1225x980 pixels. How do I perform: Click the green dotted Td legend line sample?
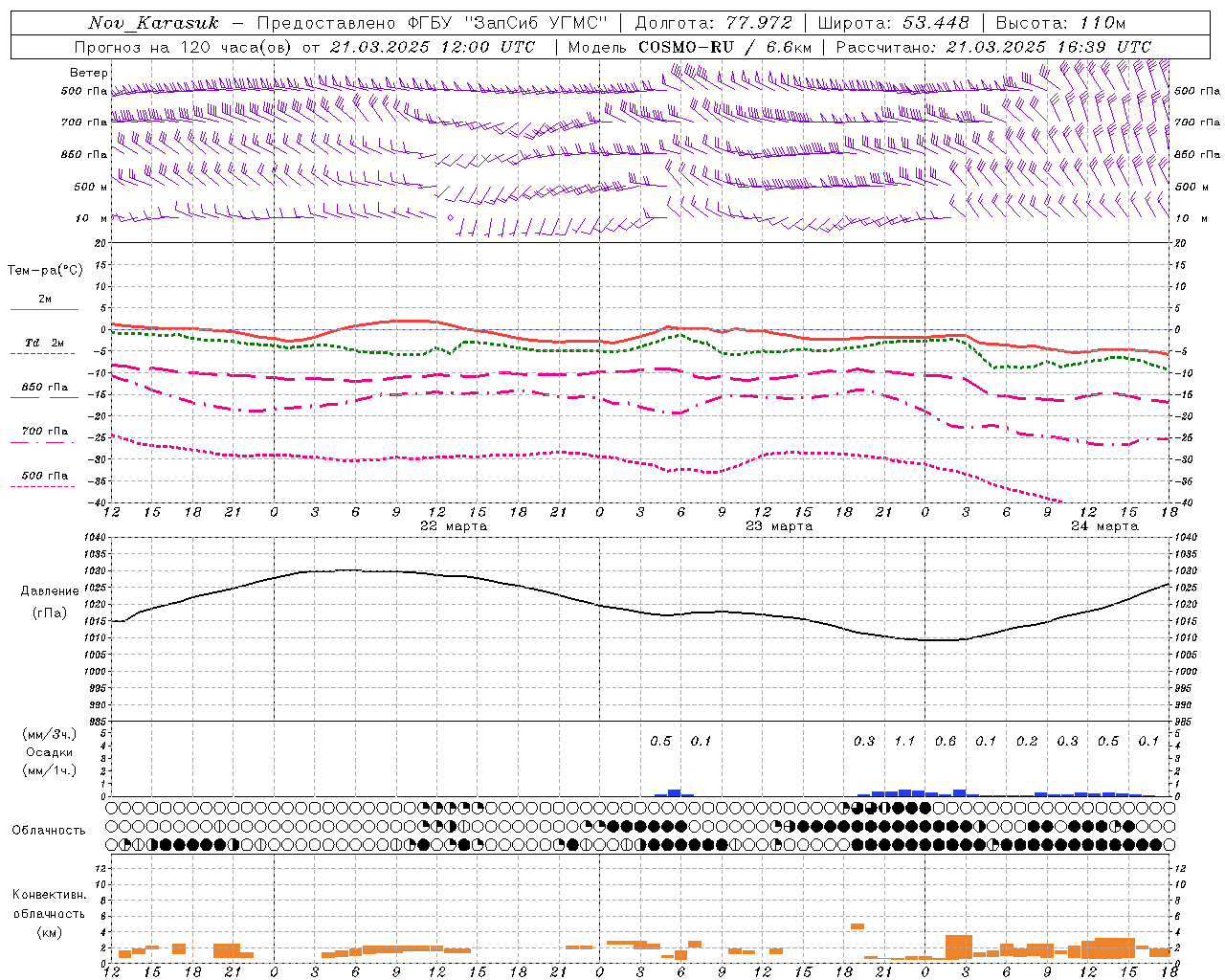44,353
